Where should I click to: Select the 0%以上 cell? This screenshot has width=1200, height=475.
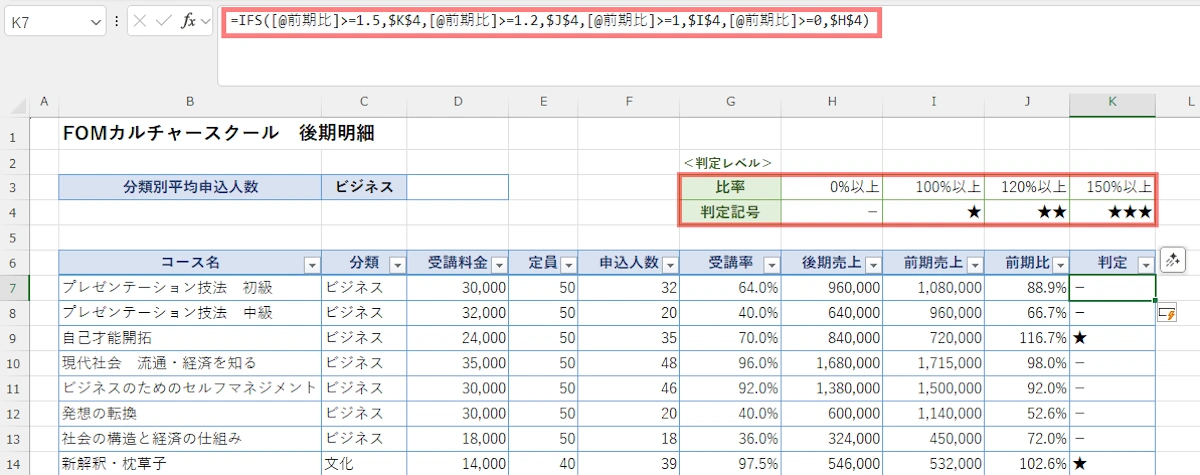pyautogui.click(x=832, y=187)
